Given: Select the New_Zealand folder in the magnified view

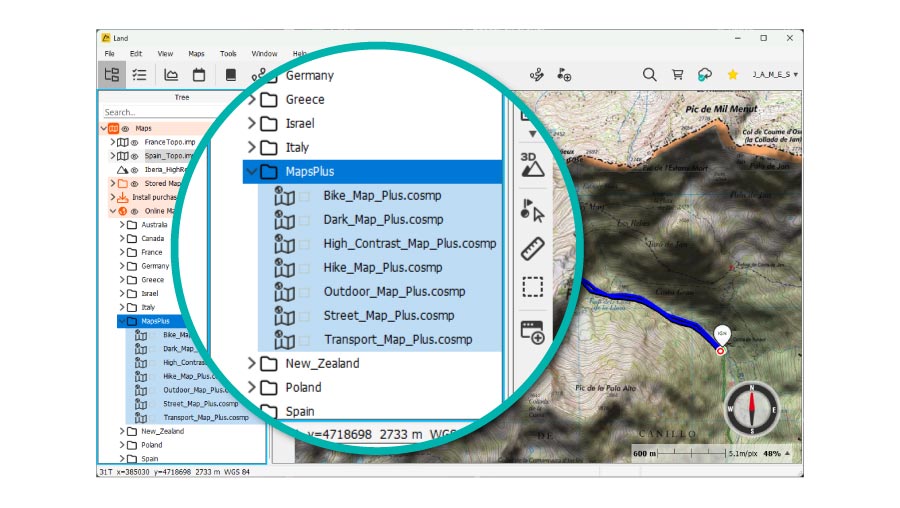Looking at the screenshot, I should pos(322,364).
